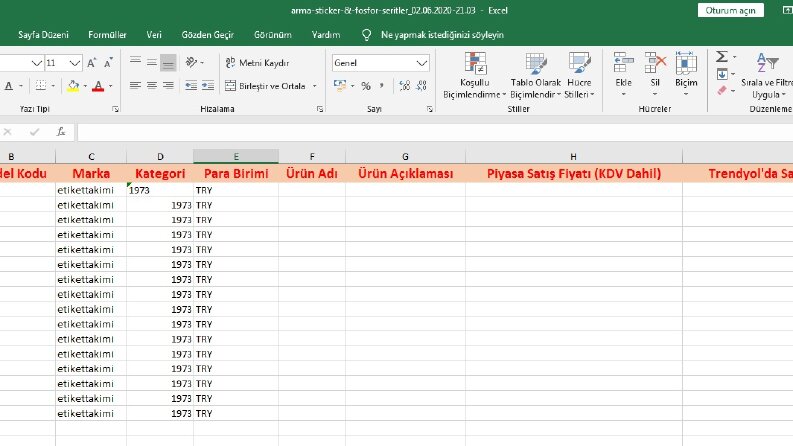This screenshot has height=446, width=793.
Task: Select column H header
Action: click(x=573, y=157)
